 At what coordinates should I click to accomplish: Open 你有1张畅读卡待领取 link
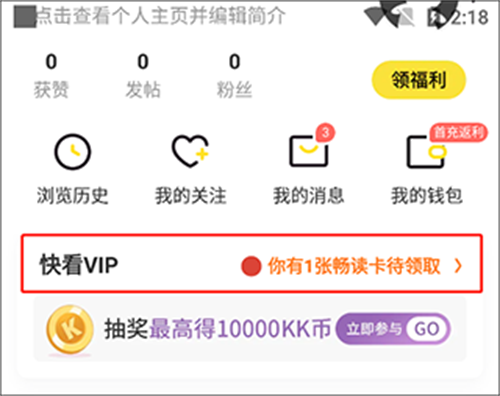click(x=354, y=266)
